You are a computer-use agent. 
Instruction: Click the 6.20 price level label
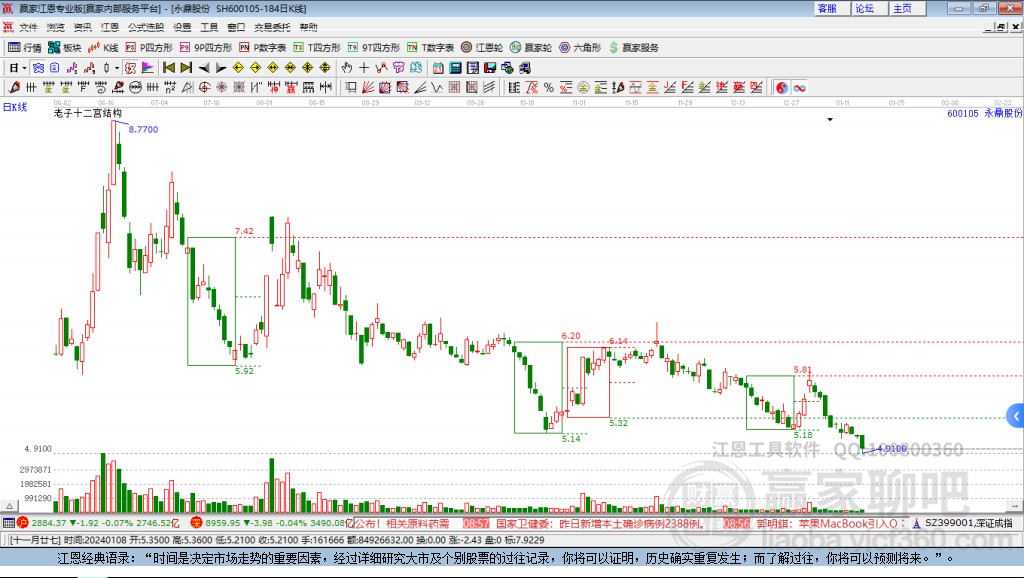571,336
